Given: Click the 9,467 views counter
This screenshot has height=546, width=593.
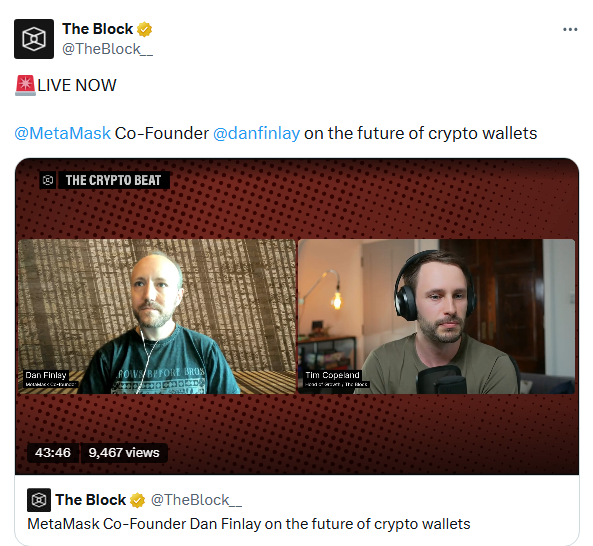Looking at the screenshot, I should 124,453.
